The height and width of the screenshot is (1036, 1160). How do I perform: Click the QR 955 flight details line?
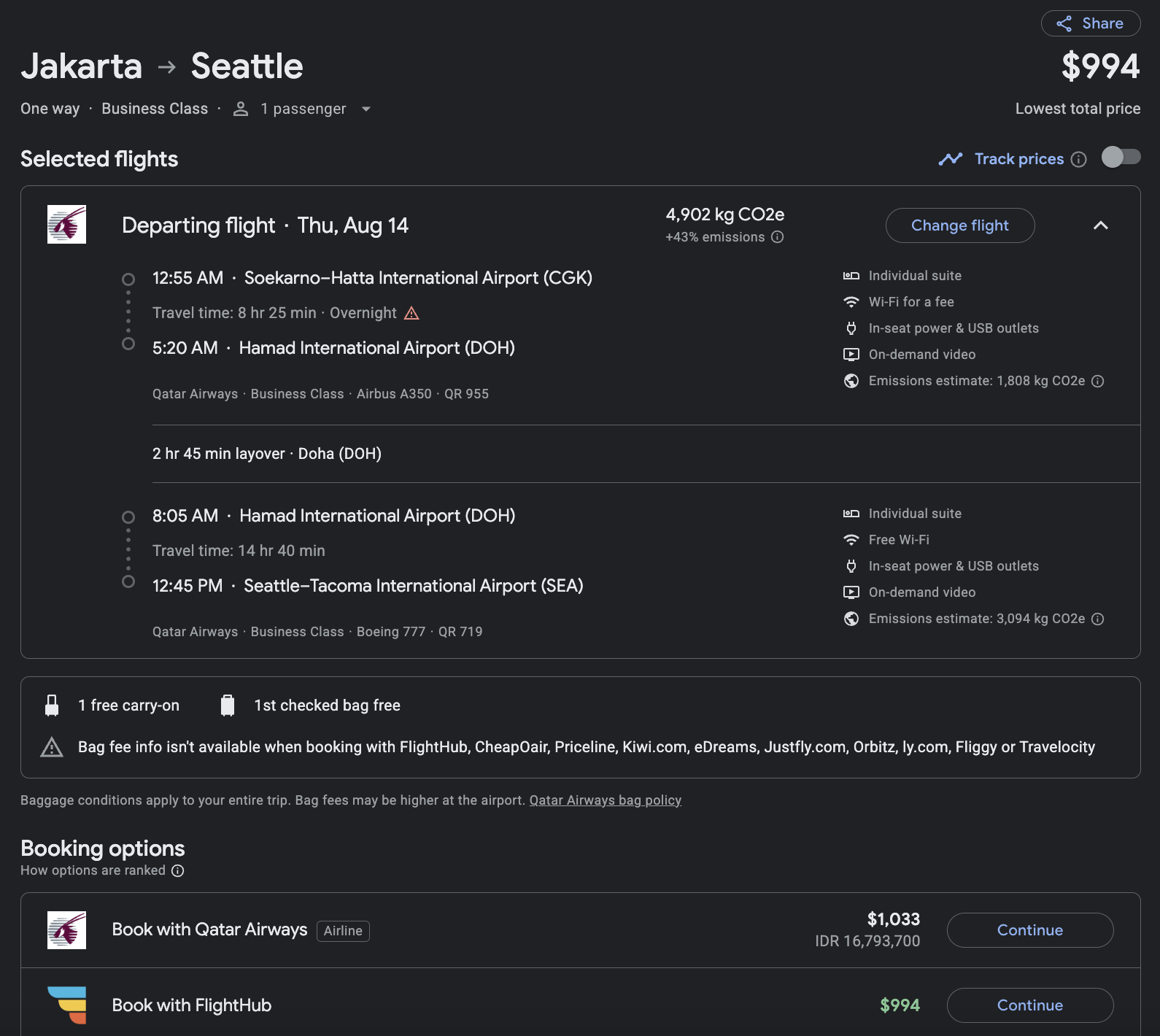pyautogui.click(x=320, y=394)
